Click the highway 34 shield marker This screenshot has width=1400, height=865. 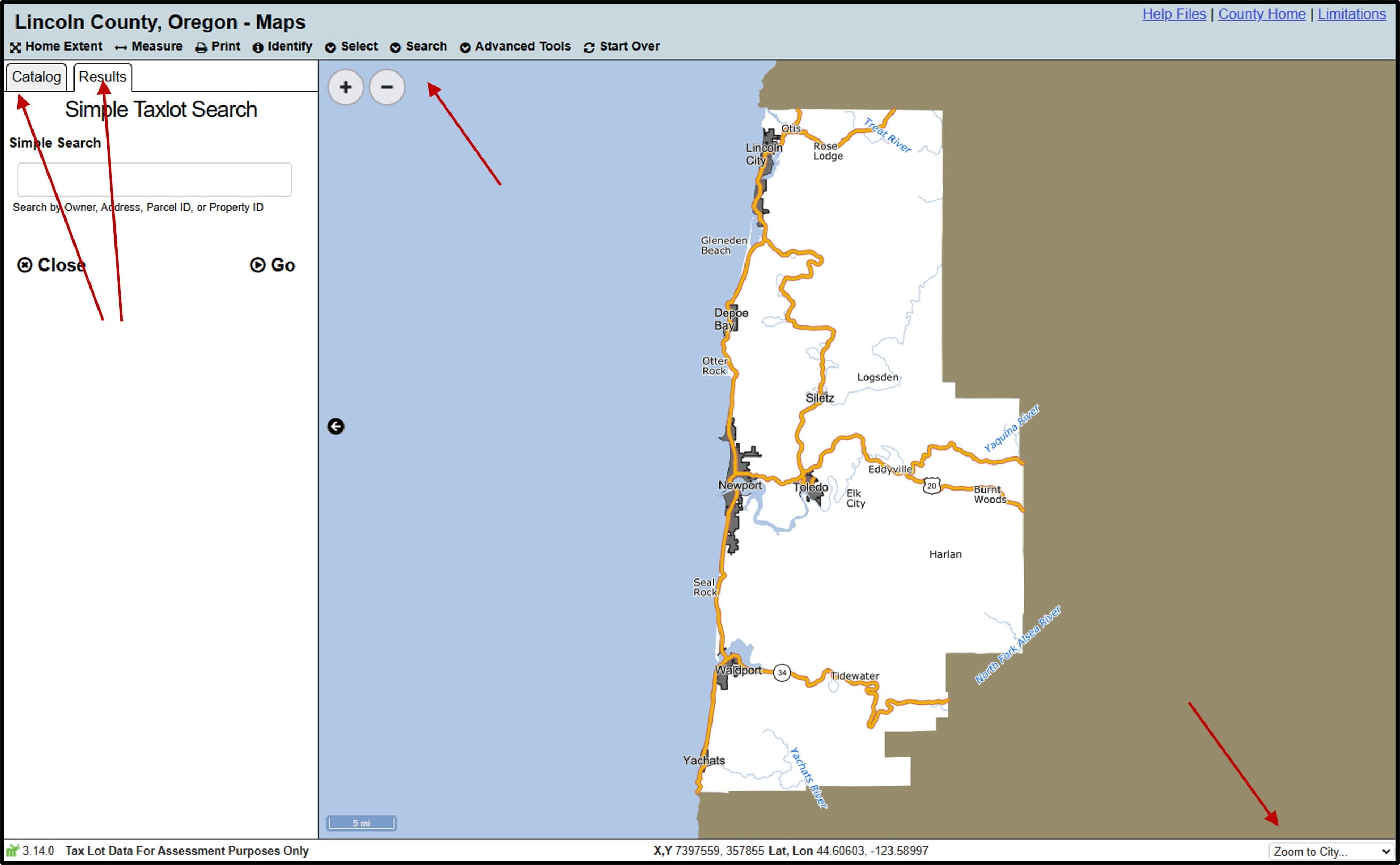tap(782, 672)
